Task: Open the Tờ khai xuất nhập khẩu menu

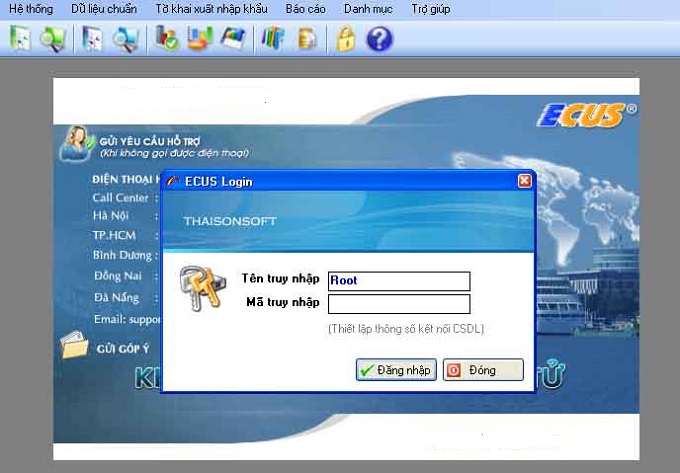Action: (211, 9)
